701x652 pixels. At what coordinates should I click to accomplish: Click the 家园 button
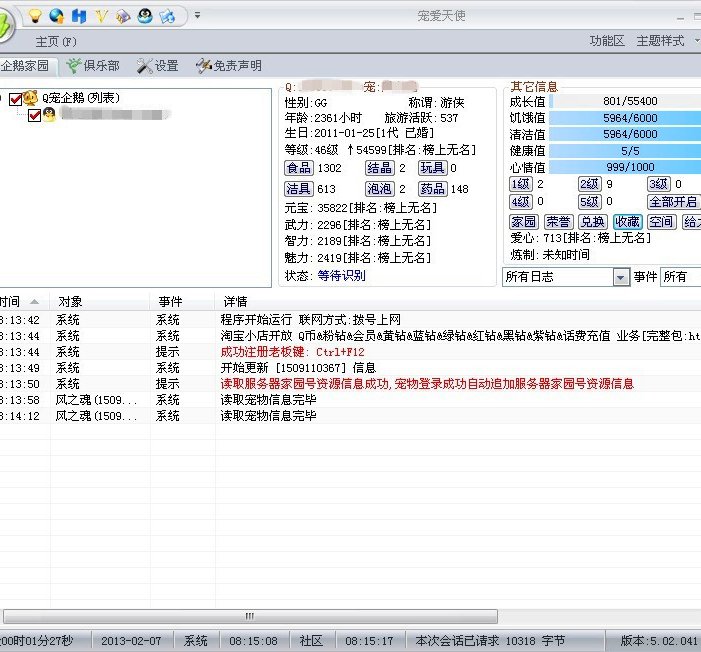524,222
